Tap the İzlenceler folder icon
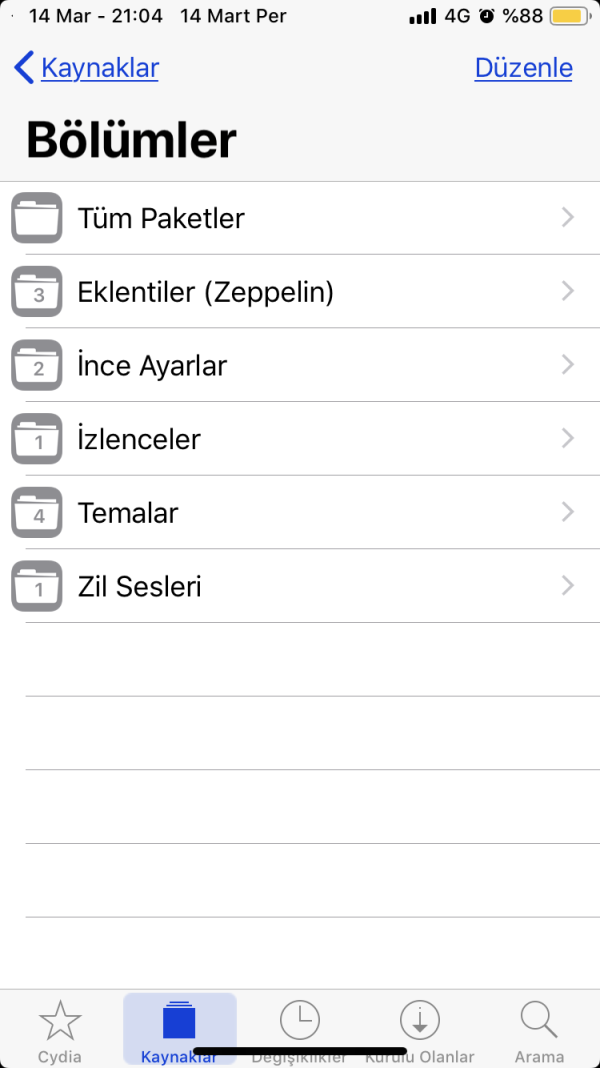Viewport: 600px width, 1068px height. [37, 439]
